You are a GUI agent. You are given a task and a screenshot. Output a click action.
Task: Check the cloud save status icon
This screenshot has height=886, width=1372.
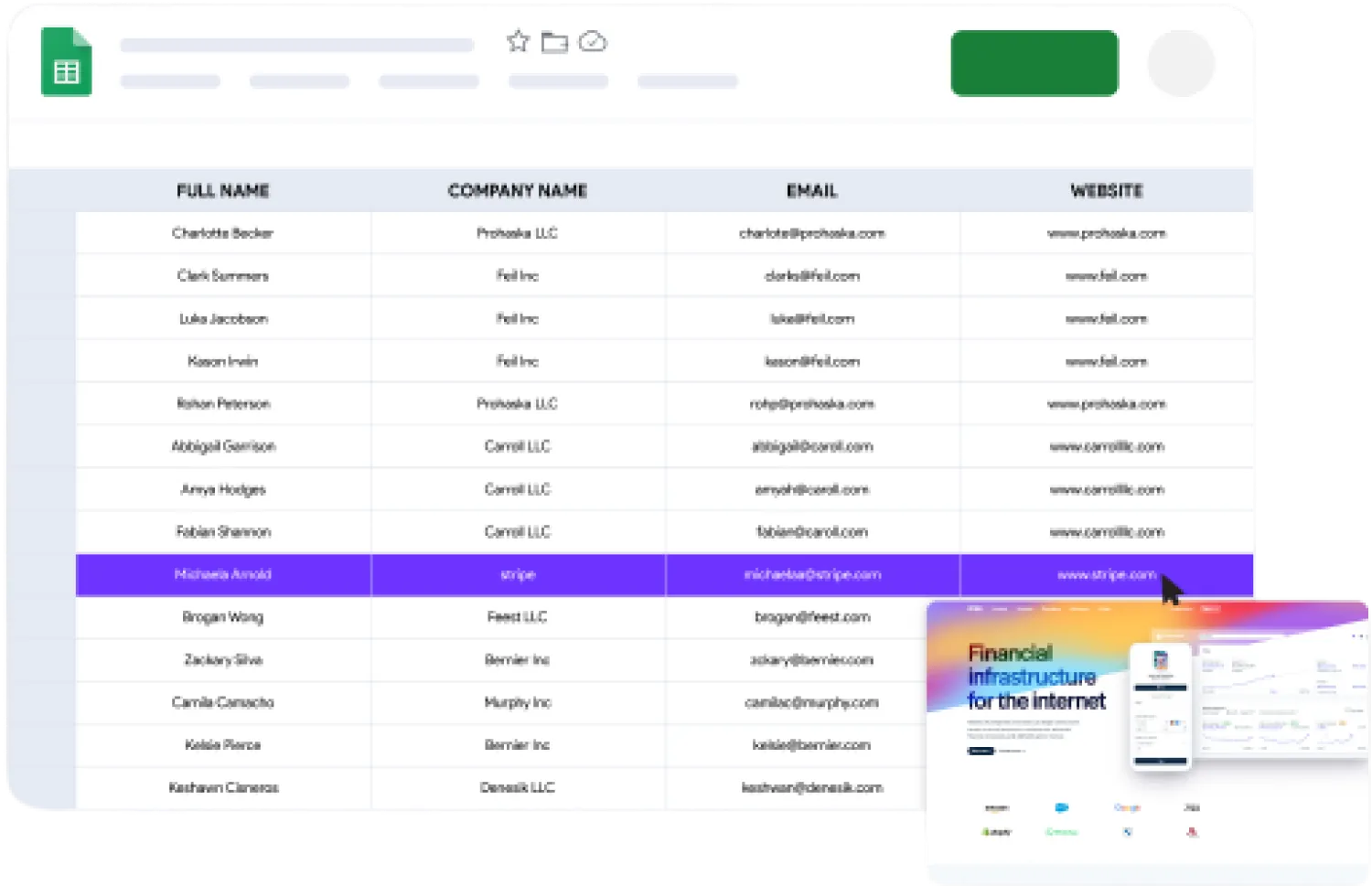593,41
